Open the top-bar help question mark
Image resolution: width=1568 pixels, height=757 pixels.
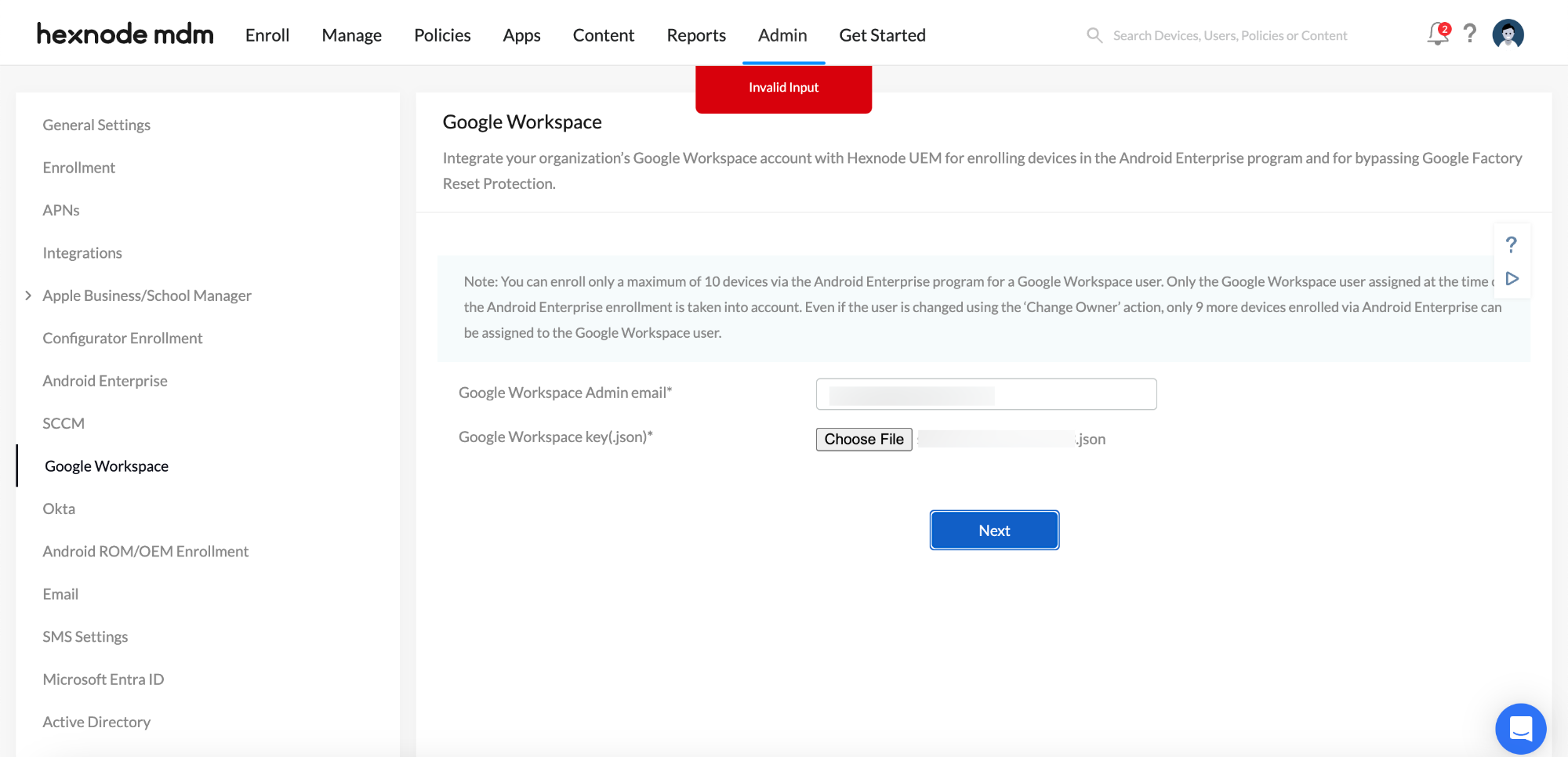click(1470, 34)
